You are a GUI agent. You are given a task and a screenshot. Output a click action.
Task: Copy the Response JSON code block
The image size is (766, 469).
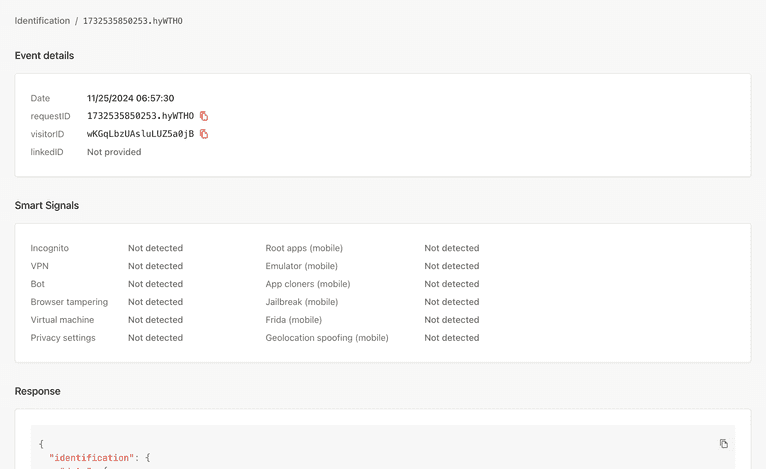tap(723, 443)
